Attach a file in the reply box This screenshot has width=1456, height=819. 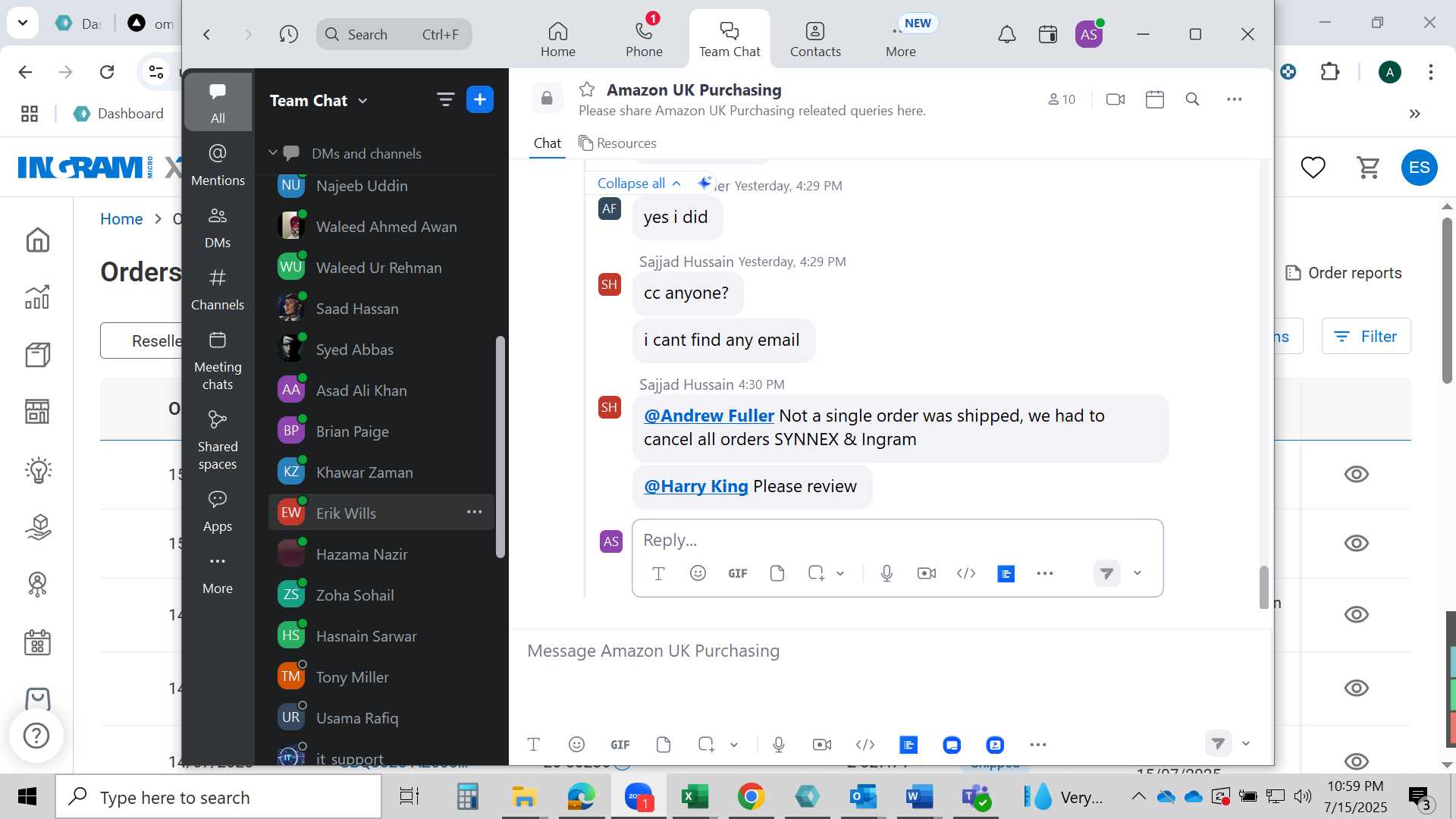pyautogui.click(x=777, y=573)
